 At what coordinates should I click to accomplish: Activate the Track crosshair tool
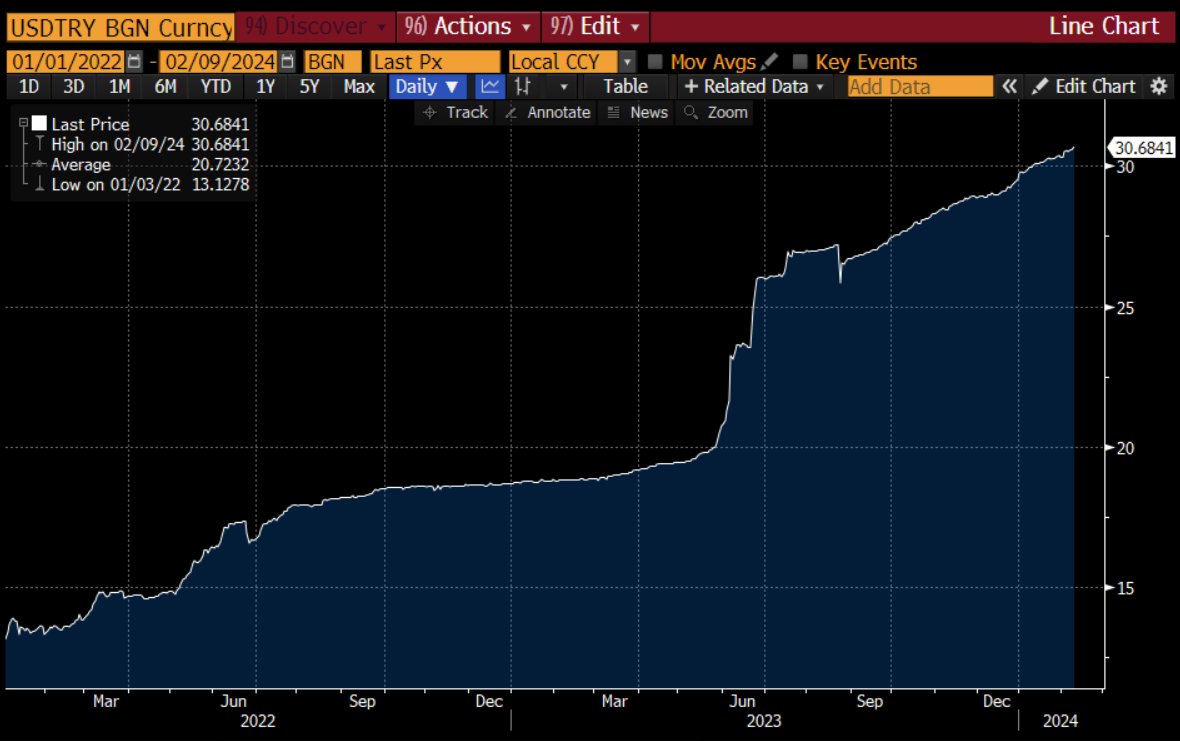click(x=455, y=112)
